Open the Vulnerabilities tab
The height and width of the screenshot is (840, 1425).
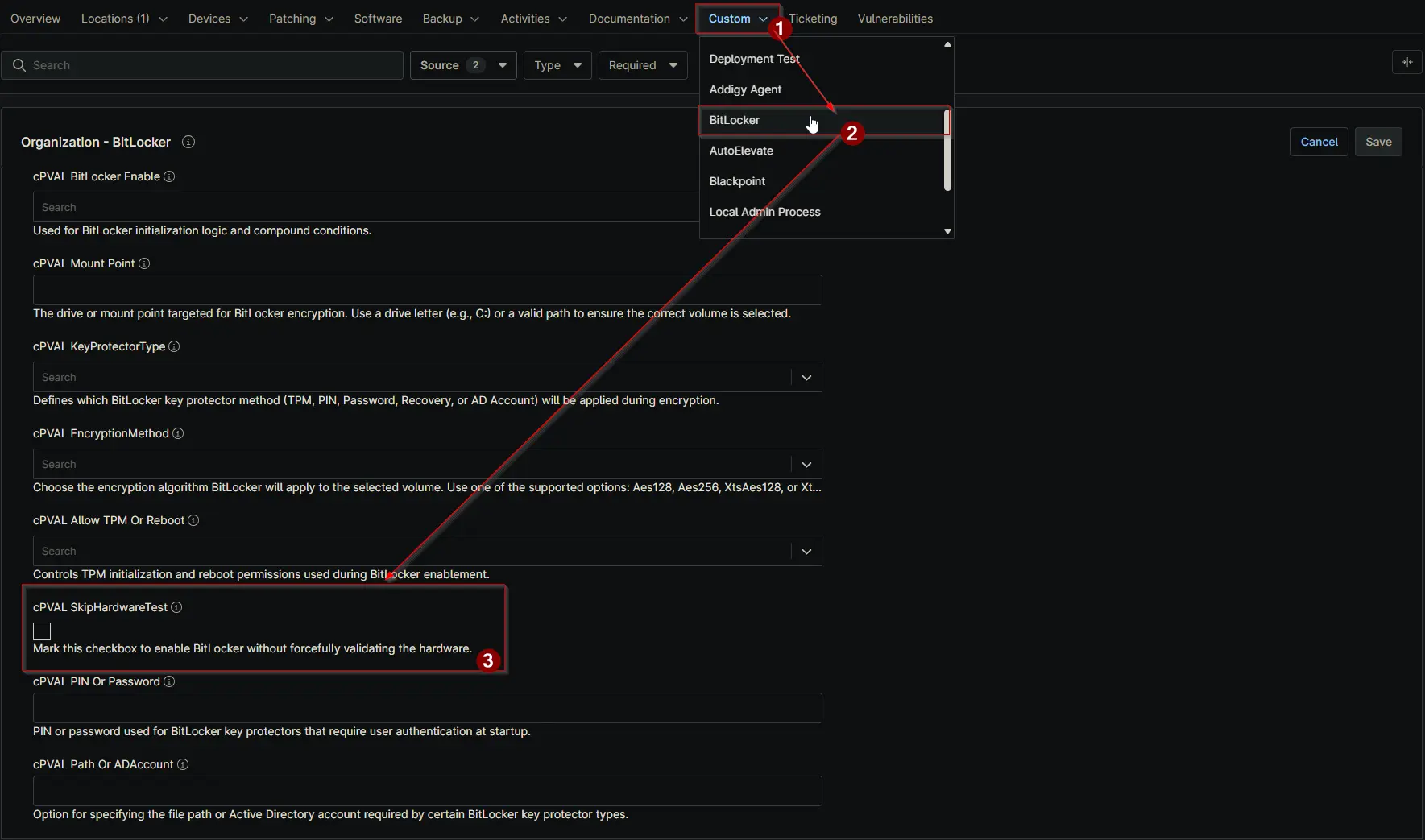click(895, 19)
